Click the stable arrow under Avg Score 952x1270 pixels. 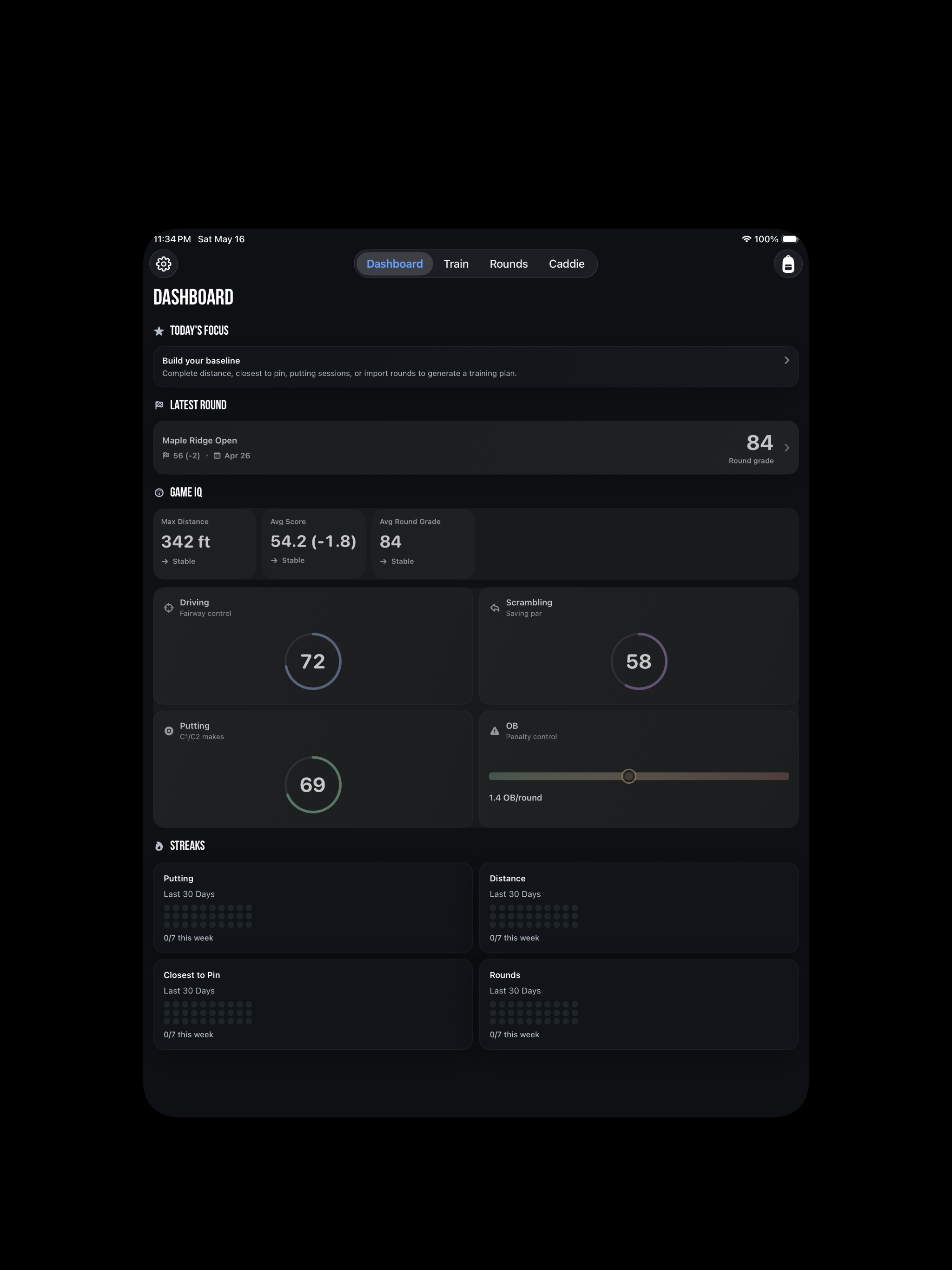point(274,560)
